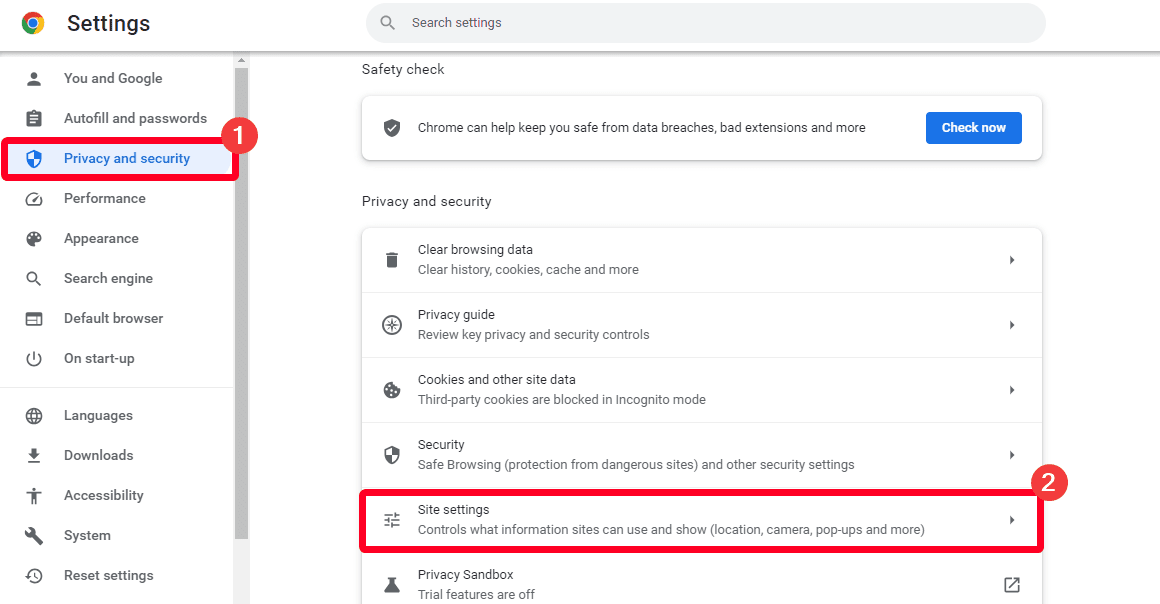Click the Cookies and other site data icon
1160x604 pixels.
[x=391, y=389]
